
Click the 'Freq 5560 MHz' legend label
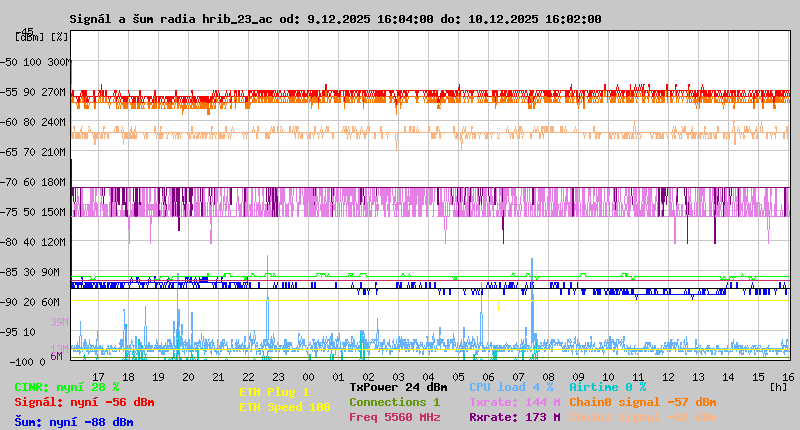(394, 417)
